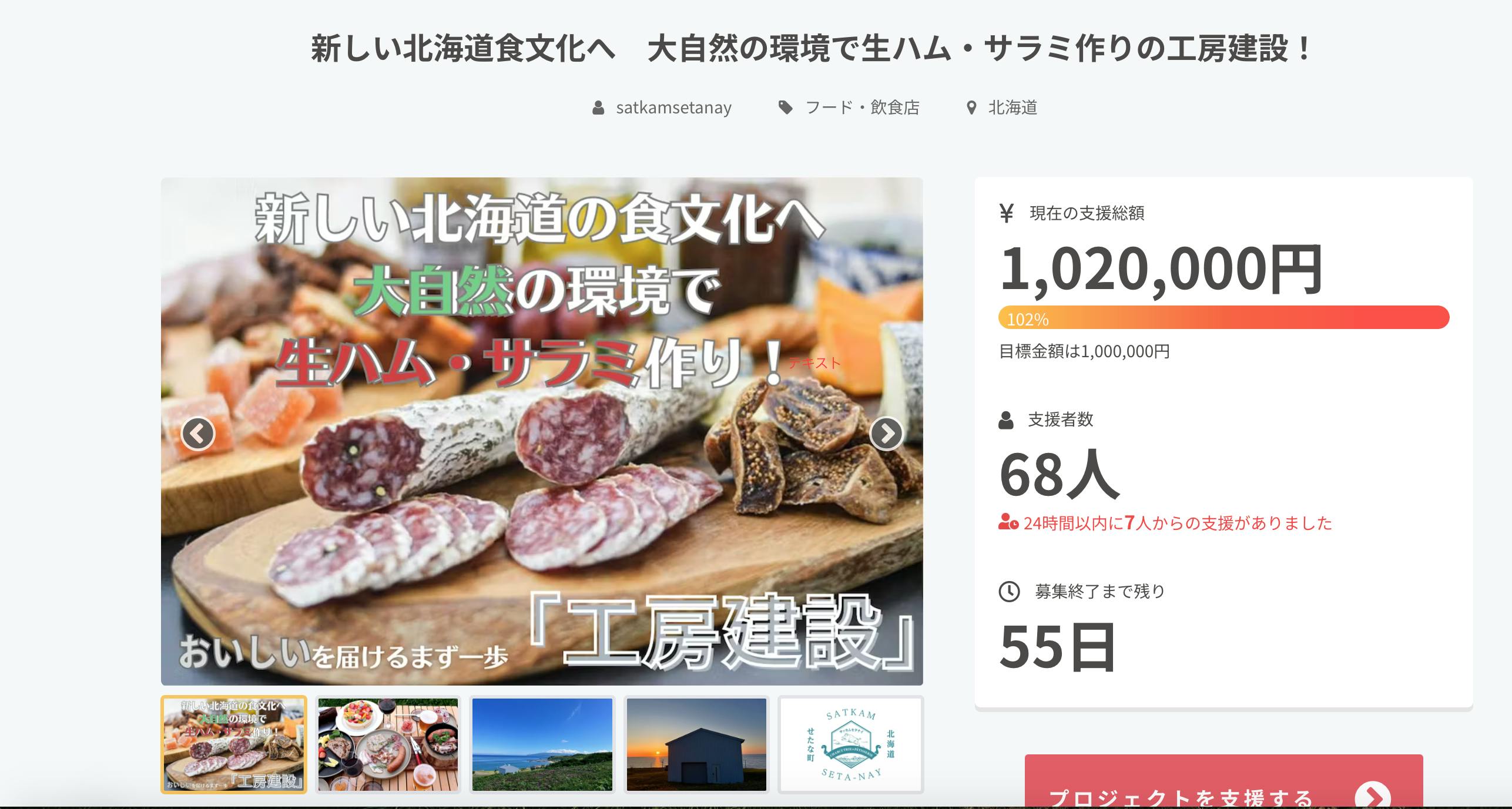
Task: Open the フード・飲食店 category link
Action: point(862,108)
